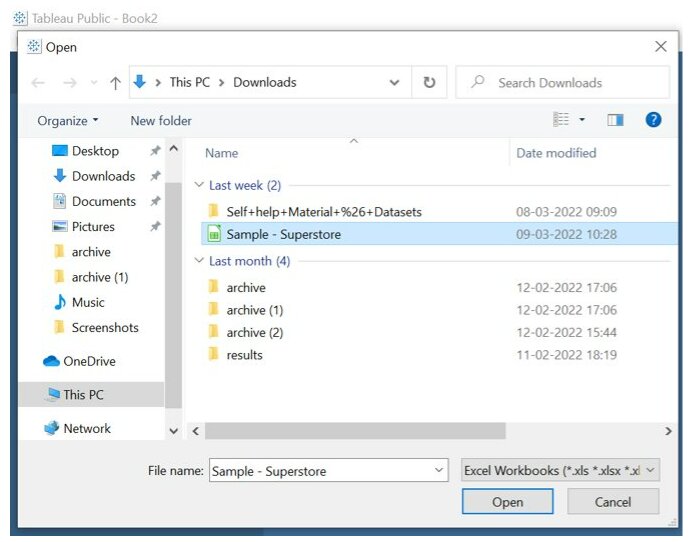Select Downloads in the address path
This screenshot has width=689, height=542.
265,82
